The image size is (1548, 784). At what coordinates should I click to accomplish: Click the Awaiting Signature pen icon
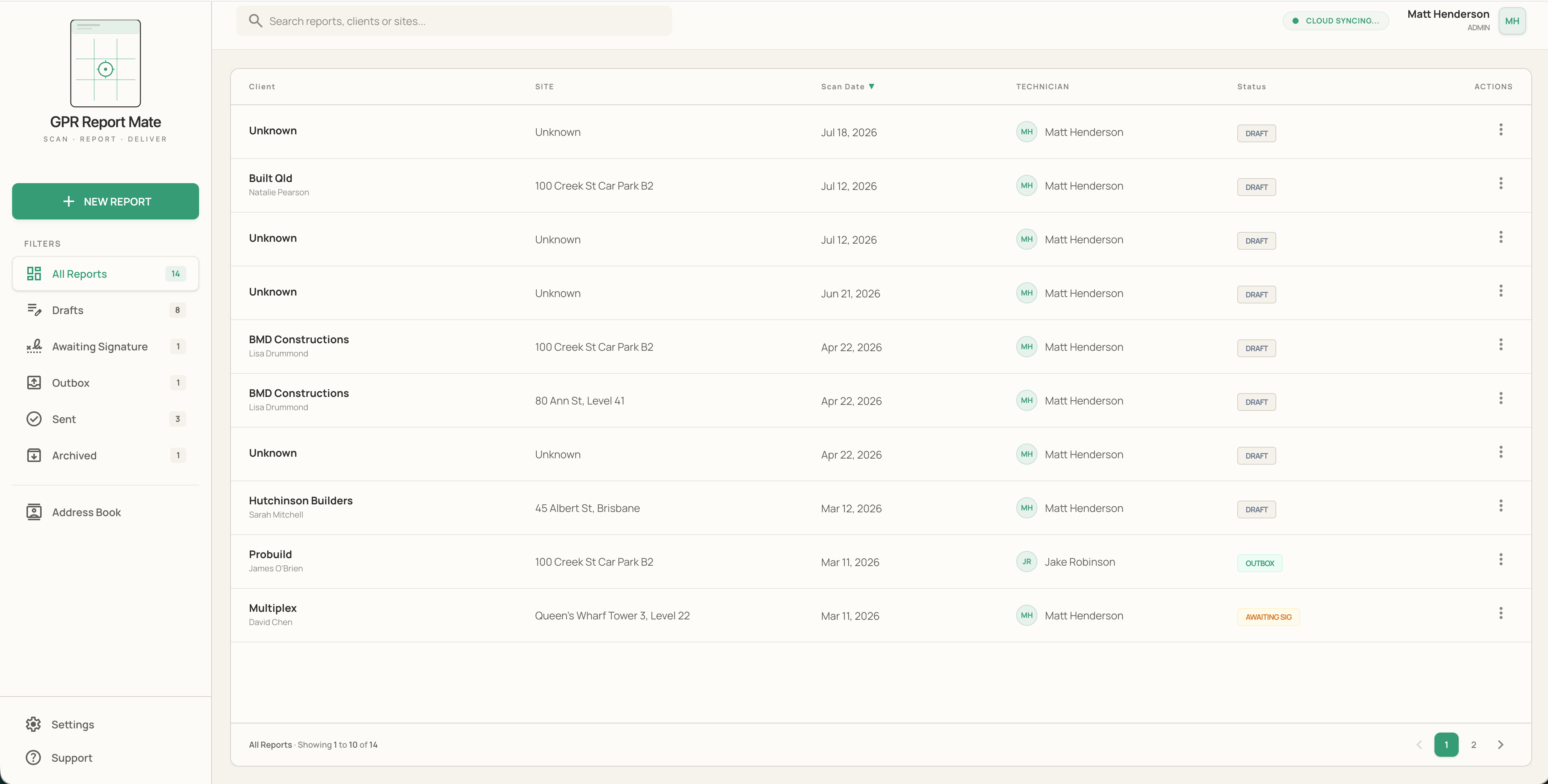(x=34, y=346)
